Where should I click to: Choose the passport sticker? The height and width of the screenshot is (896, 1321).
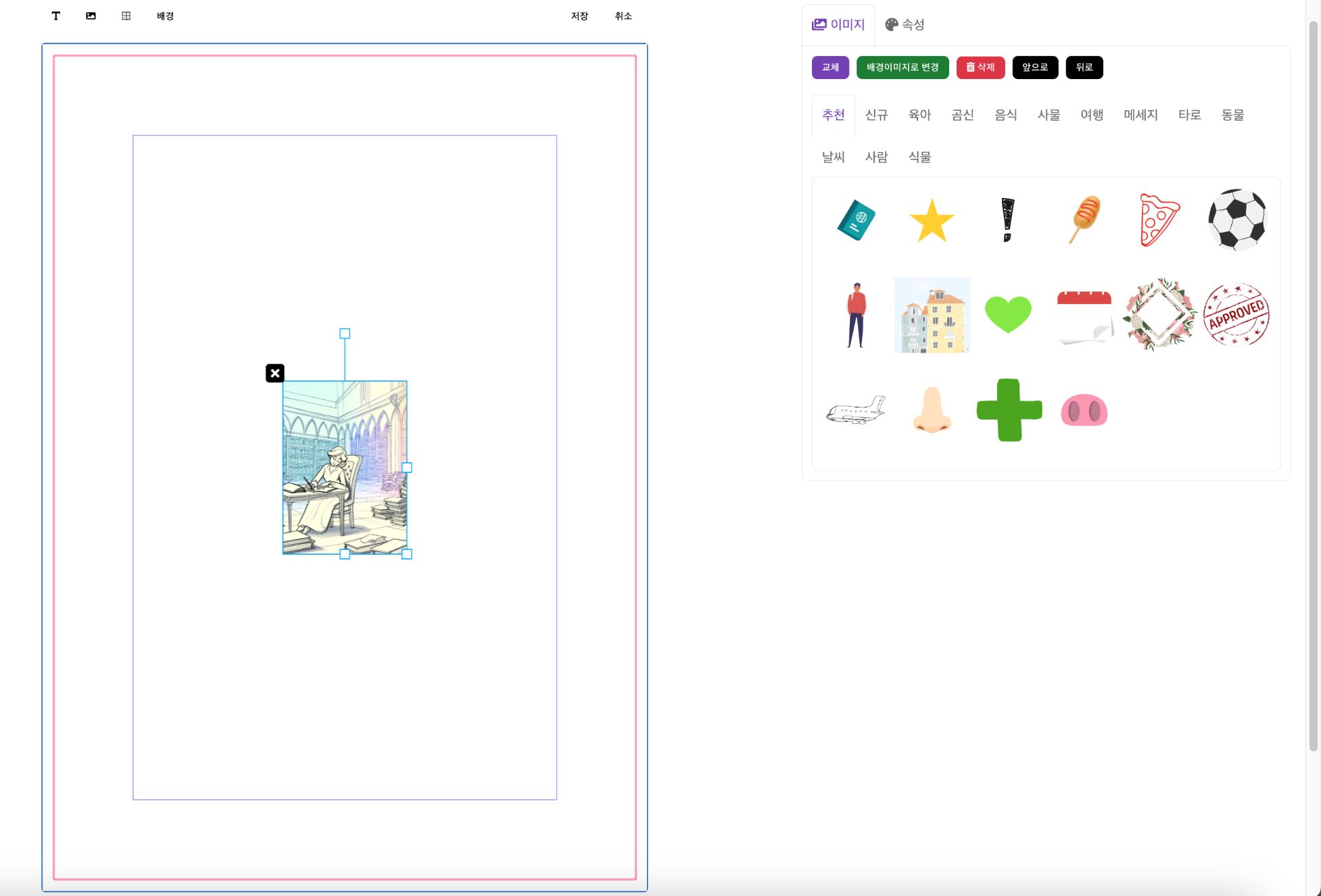point(856,220)
